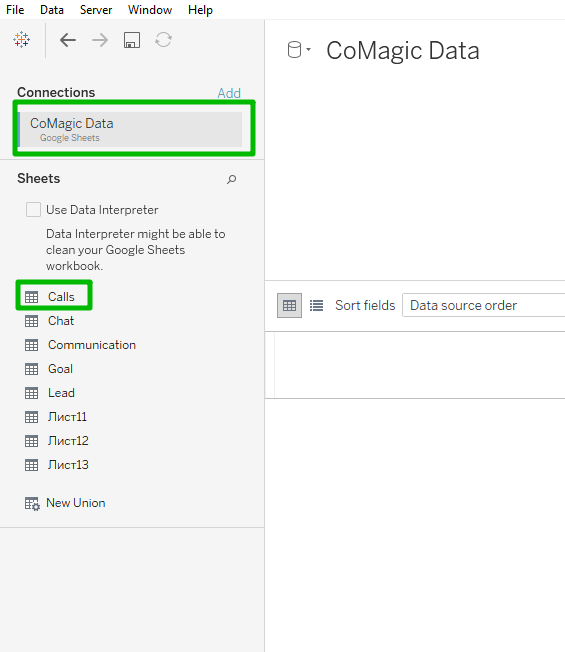
Task: Click the Add connection link
Action: [x=229, y=93]
